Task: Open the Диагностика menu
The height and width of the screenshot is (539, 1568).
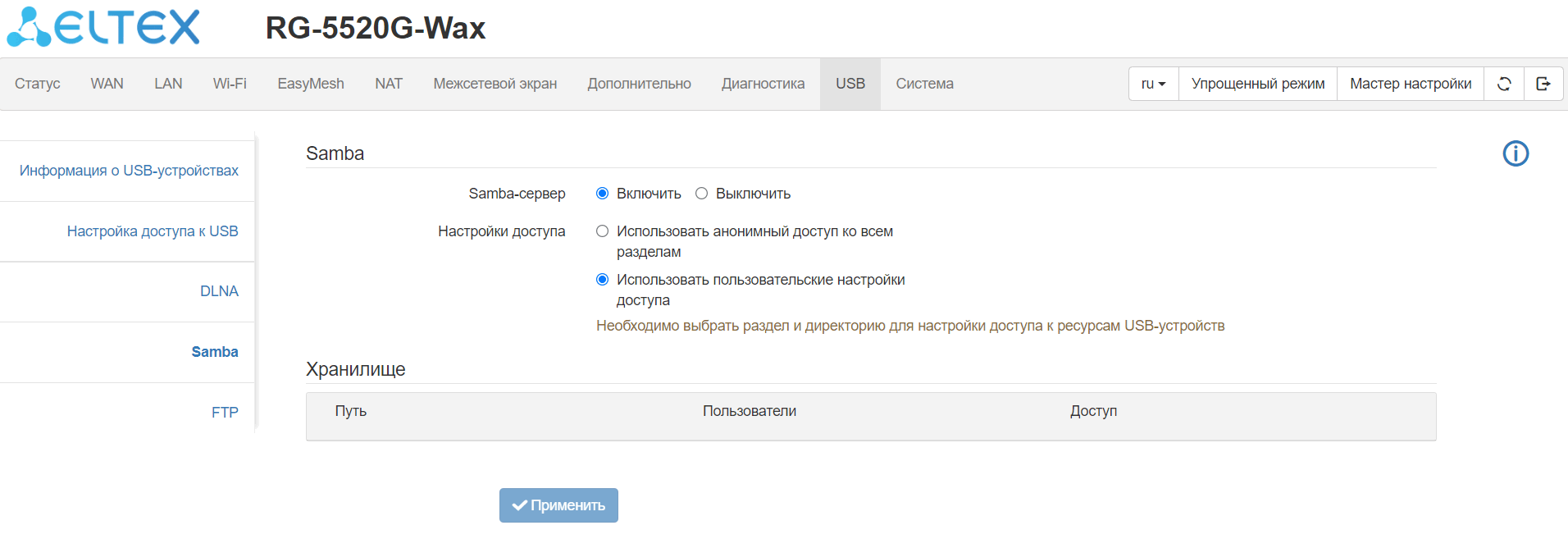Action: click(763, 84)
